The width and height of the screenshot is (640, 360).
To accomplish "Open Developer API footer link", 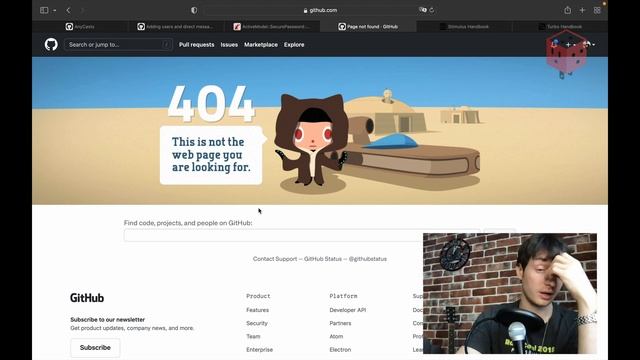I will click(348, 310).
